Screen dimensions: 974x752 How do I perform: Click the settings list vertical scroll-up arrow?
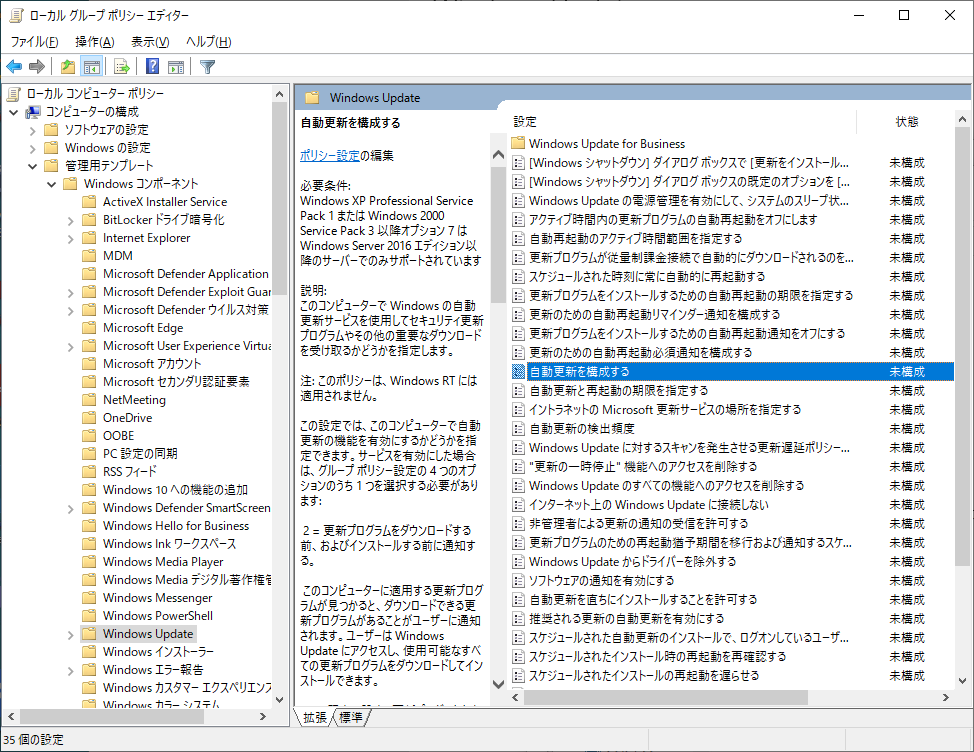tap(962, 119)
